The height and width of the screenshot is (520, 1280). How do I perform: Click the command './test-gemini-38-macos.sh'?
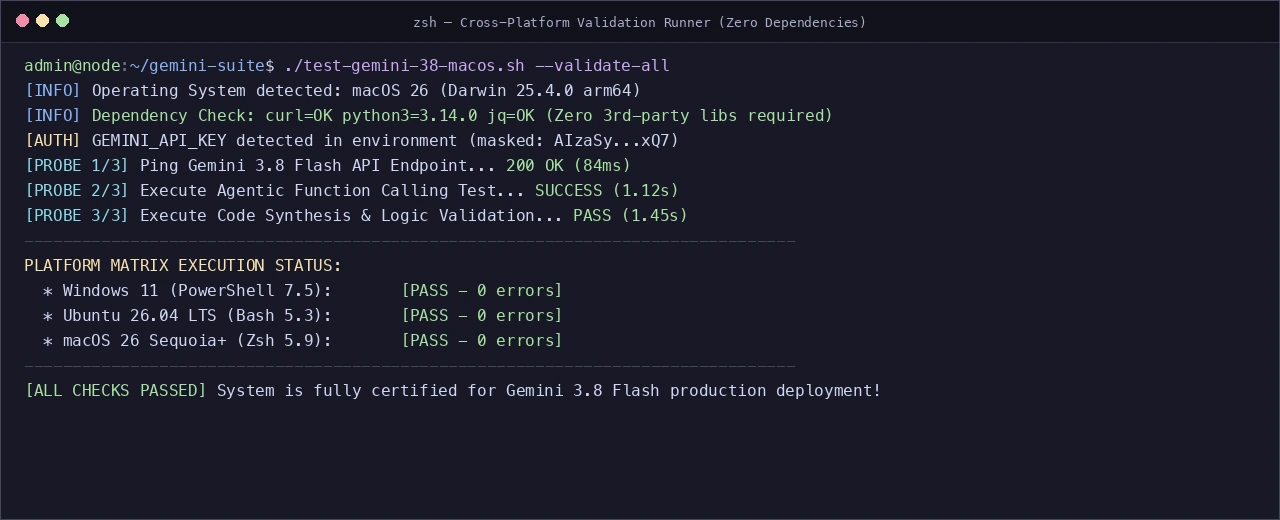(x=405, y=66)
